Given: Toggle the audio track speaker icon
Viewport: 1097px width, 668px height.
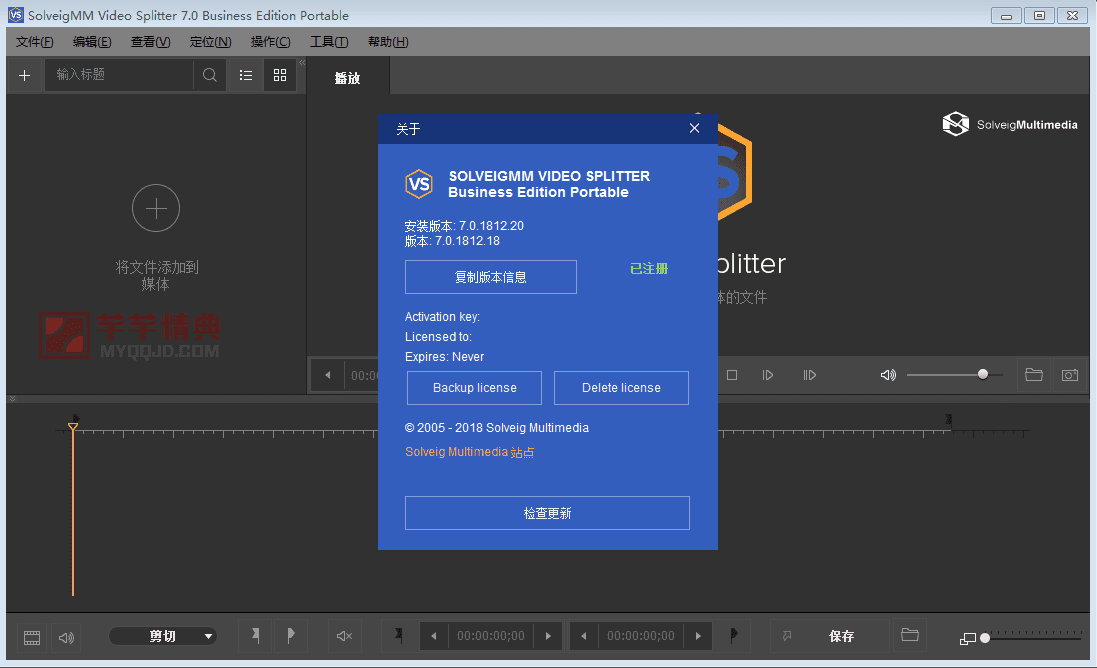Looking at the screenshot, I should tap(66, 637).
